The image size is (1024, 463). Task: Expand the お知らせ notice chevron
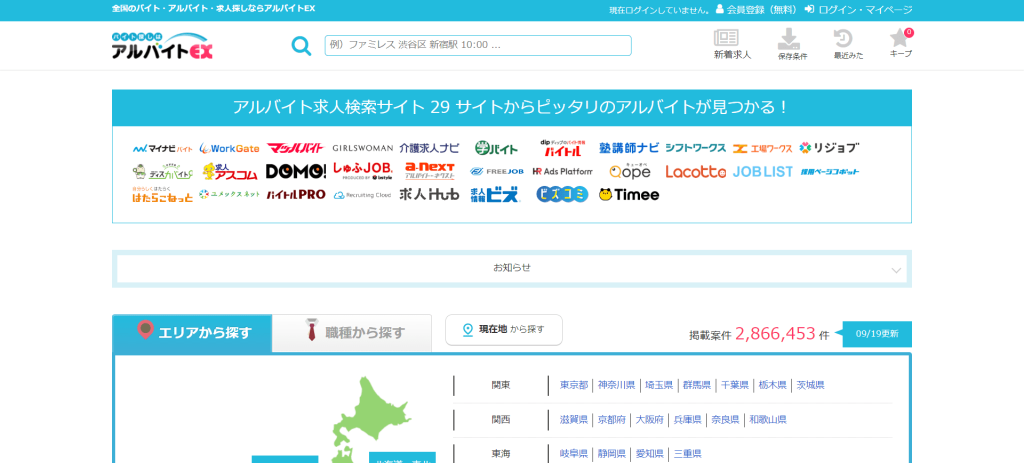tap(896, 270)
